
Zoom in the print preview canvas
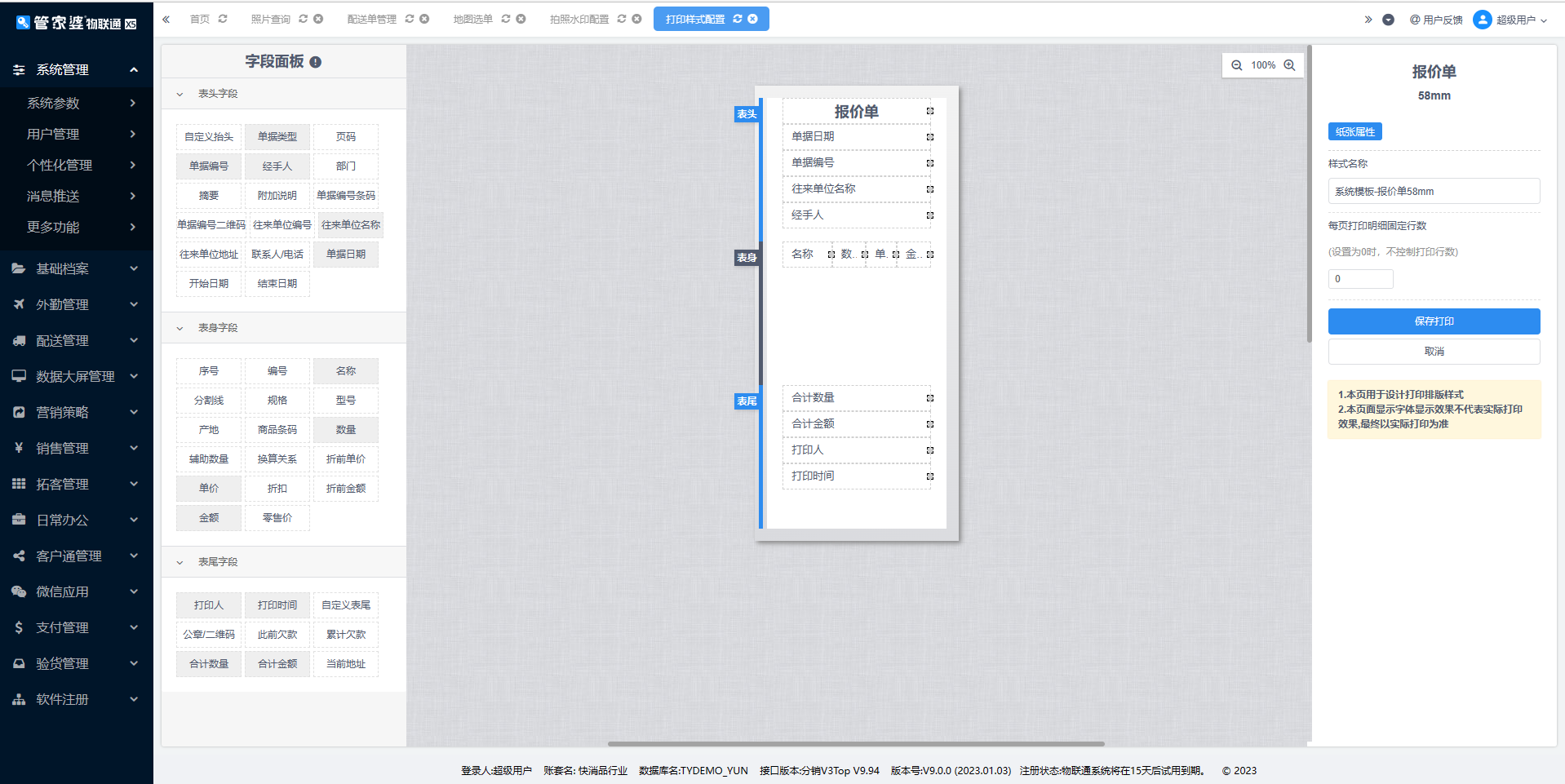1289,65
